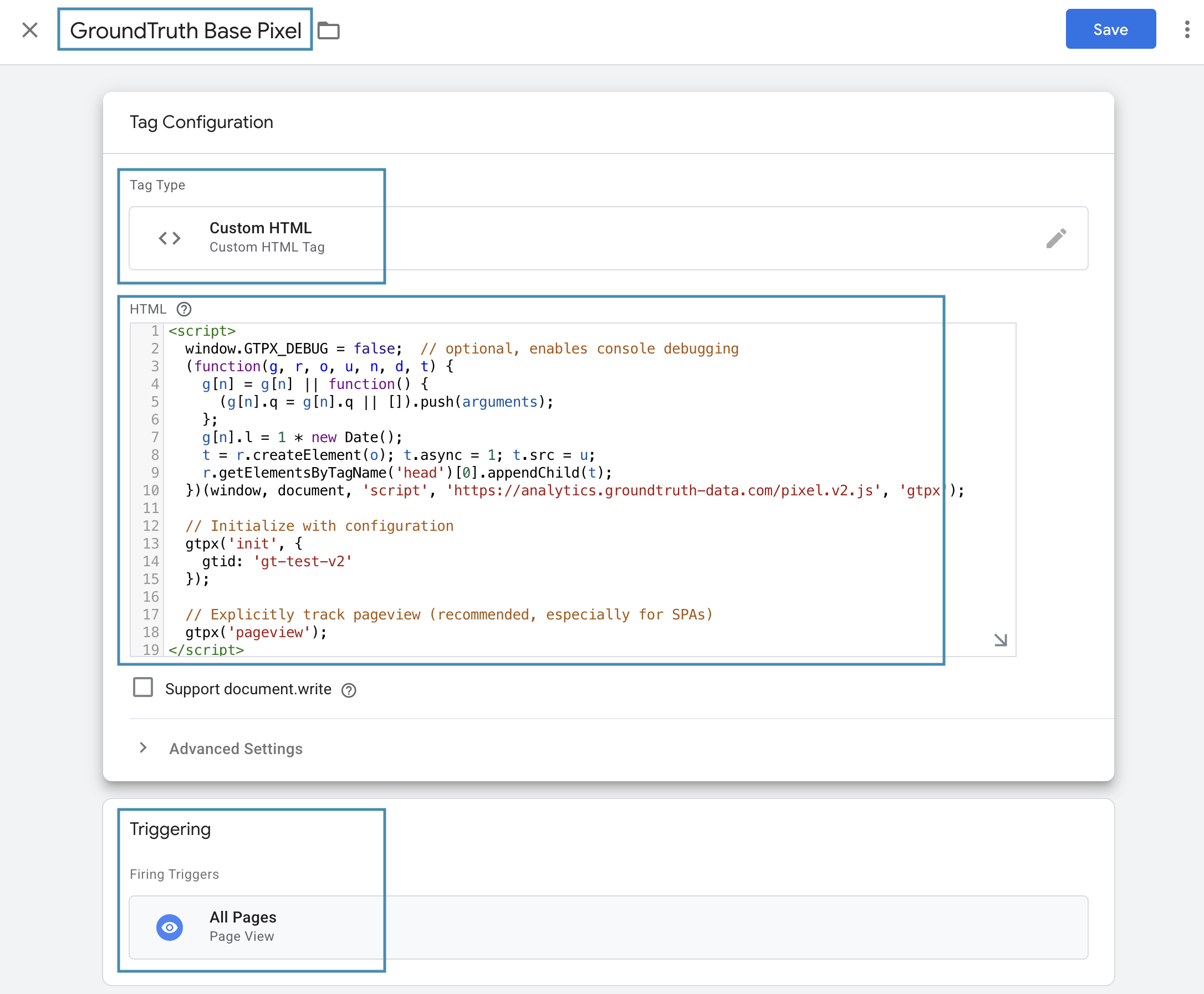This screenshot has height=994, width=1204.
Task: Click the editor resize arrow icon
Action: tap(1000, 640)
